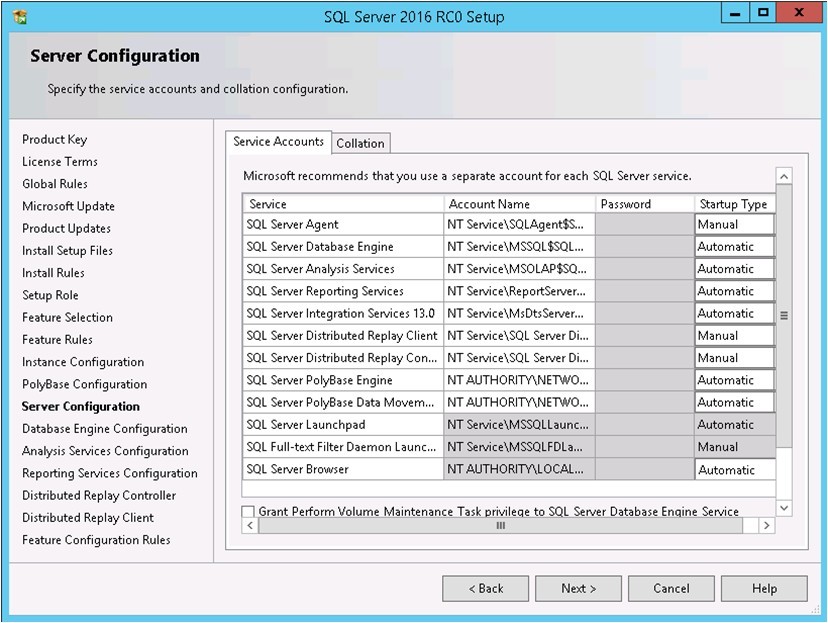Enable Grant Perform Volume Maintenance Task privilege checkbox
The height and width of the screenshot is (623, 828).
point(248,511)
